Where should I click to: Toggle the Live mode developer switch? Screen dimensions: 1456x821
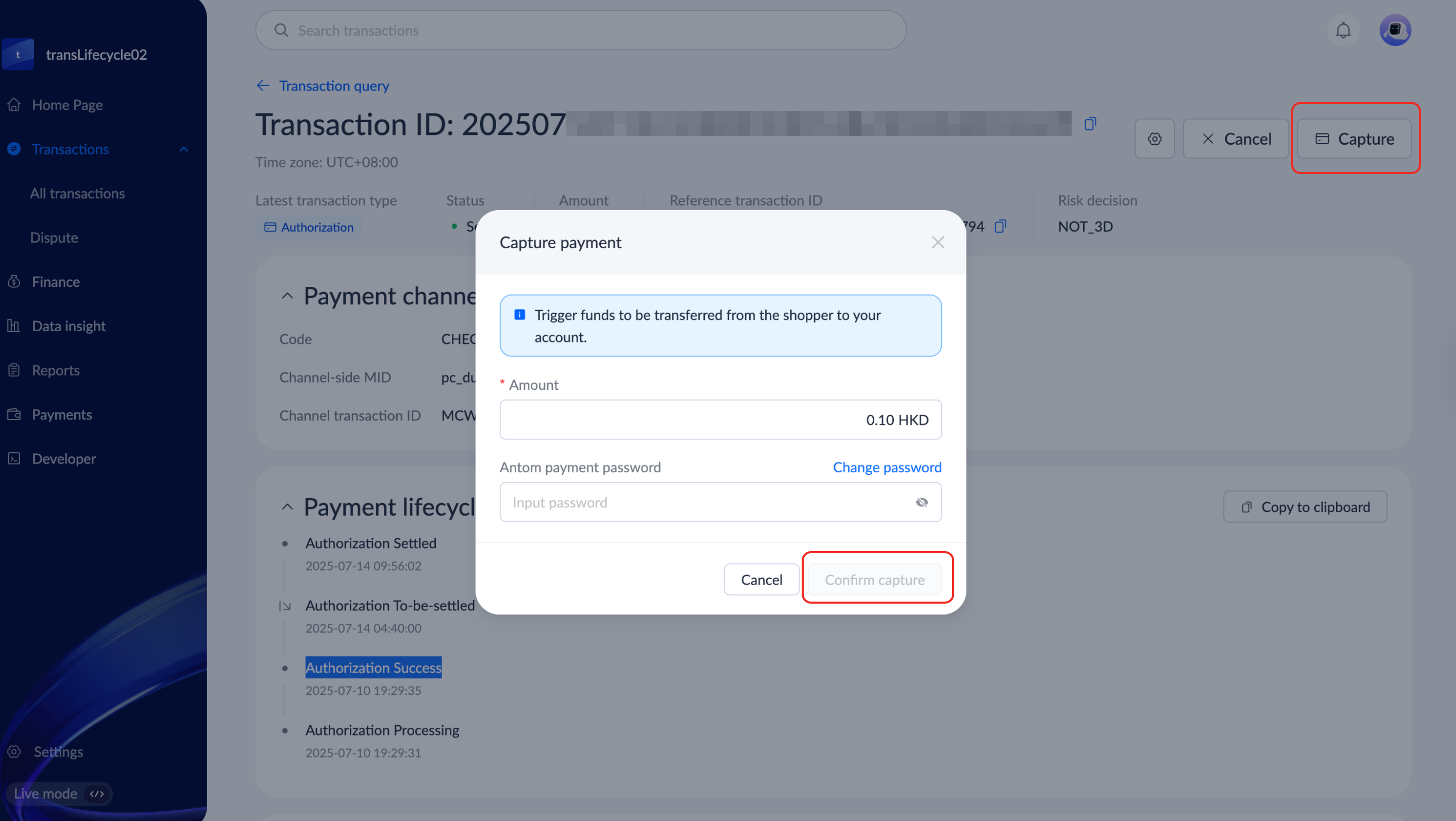[97, 794]
